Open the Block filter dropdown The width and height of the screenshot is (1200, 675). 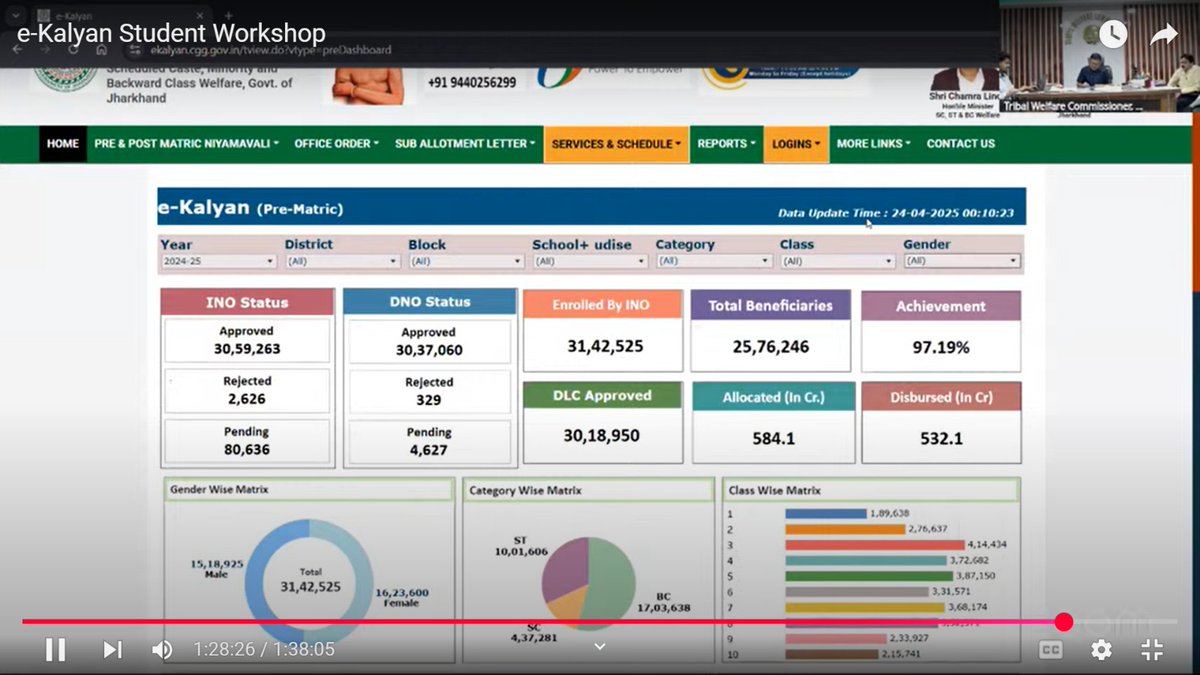pyautogui.click(x=466, y=261)
